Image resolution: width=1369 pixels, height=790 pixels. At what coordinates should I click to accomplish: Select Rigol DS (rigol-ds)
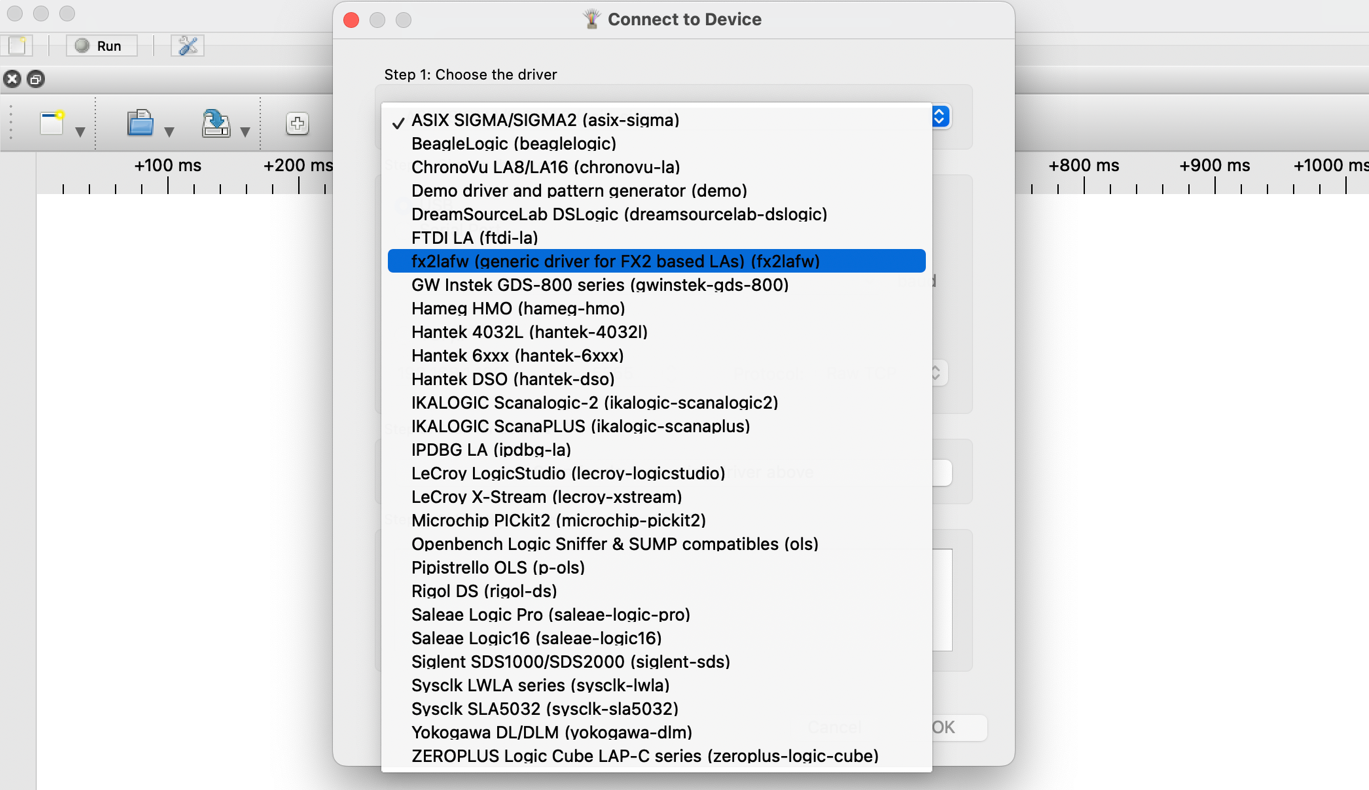pos(656,591)
